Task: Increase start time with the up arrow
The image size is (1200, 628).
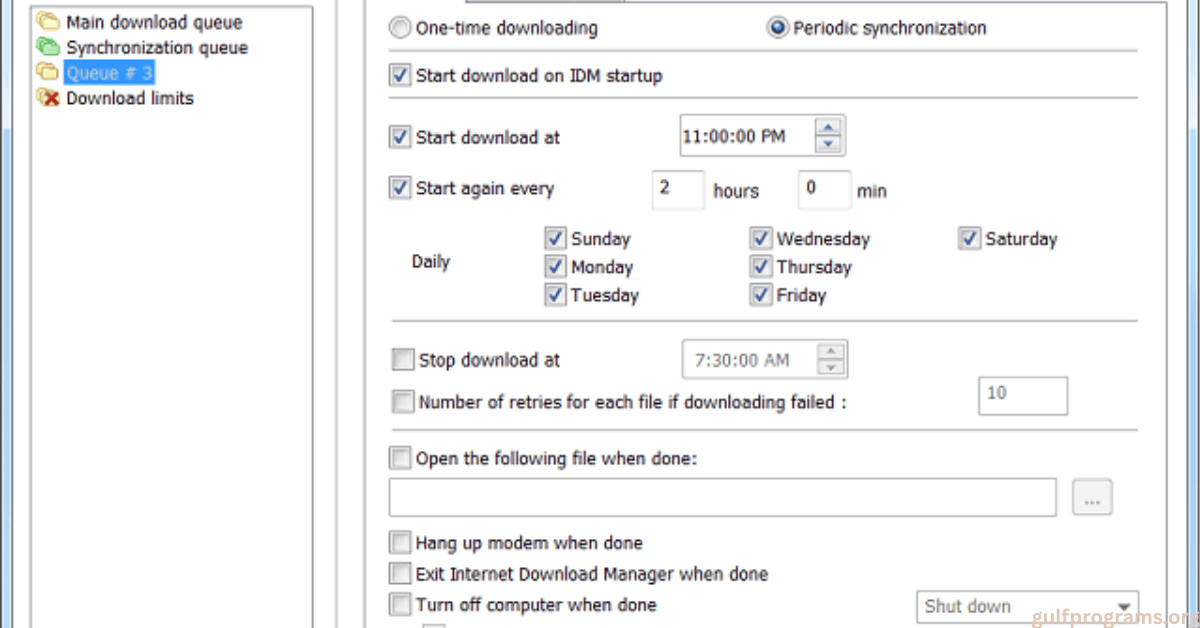Action: [x=827, y=126]
